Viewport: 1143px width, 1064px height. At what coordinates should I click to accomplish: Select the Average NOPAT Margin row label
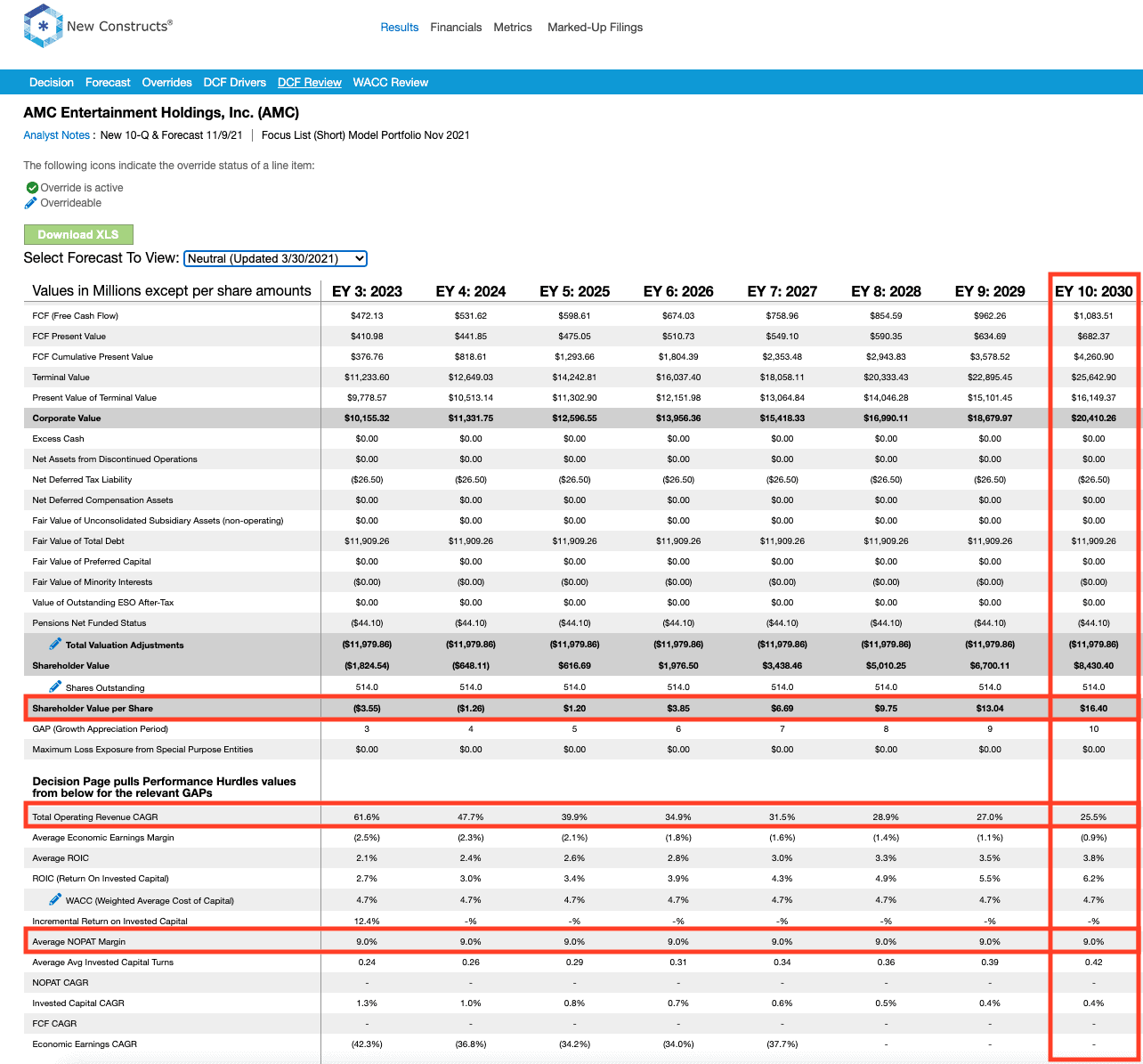(78, 941)
